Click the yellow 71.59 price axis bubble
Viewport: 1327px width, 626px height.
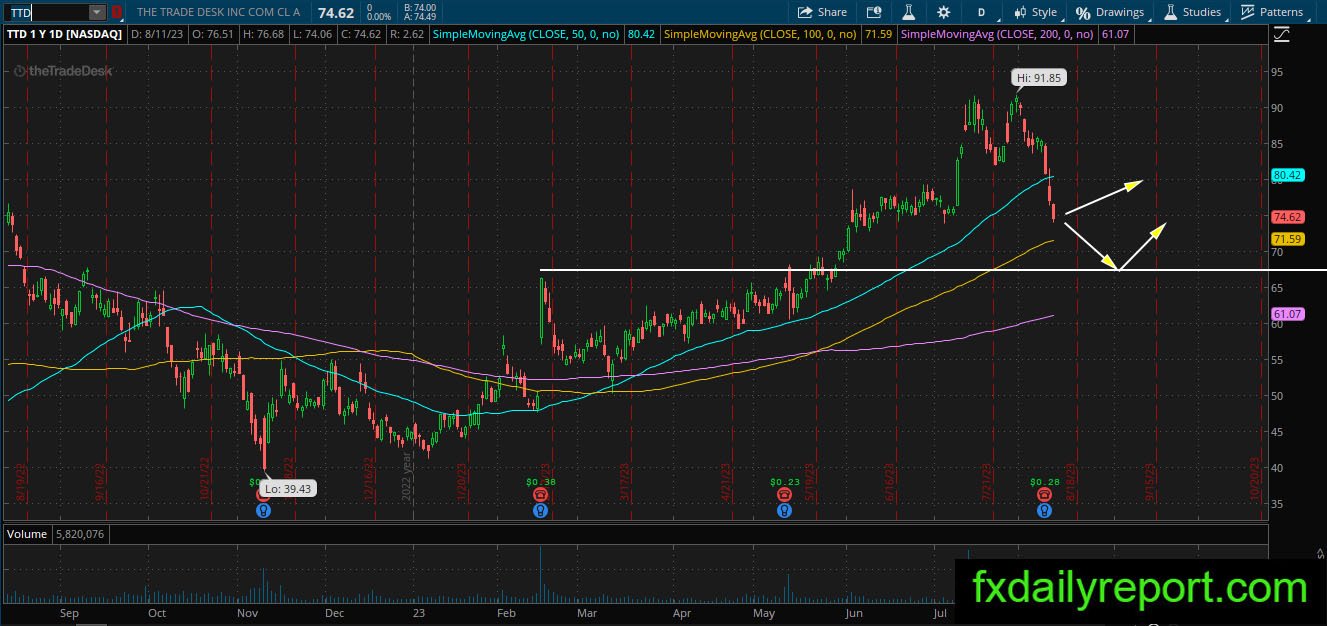[1286, 239]
